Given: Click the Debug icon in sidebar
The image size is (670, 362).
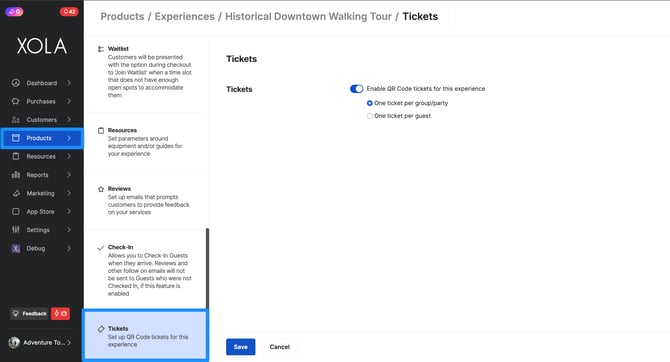Looking at the screenshot, I should tap(16, 248).
